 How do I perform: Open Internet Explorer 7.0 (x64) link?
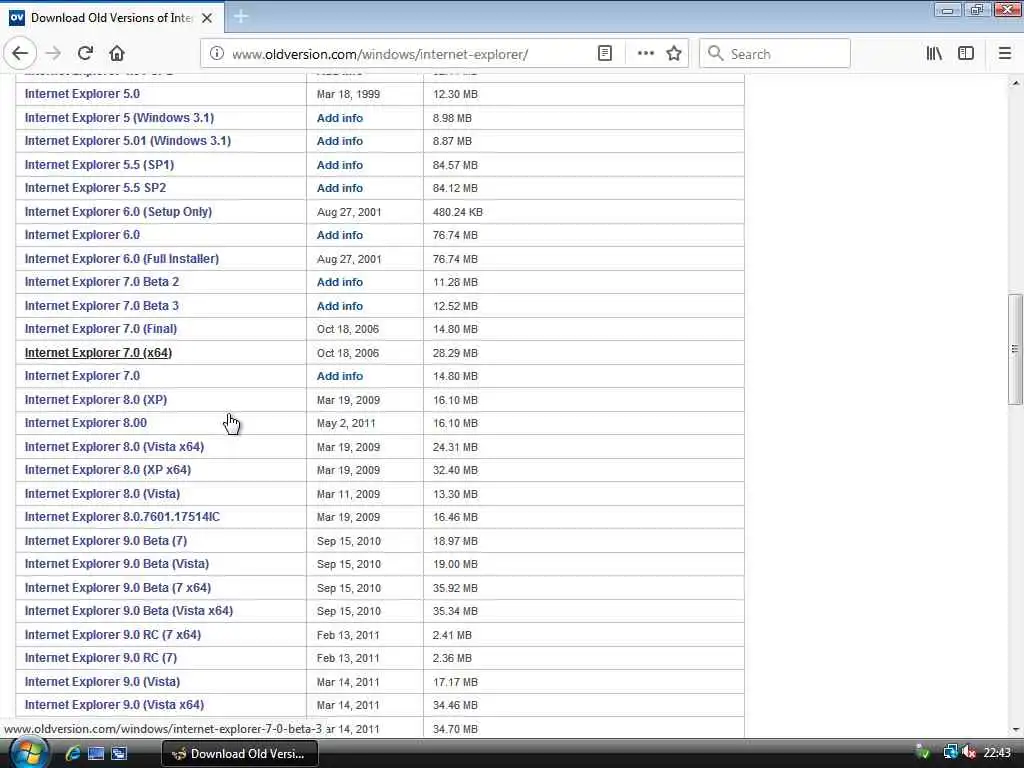tap(99, 353)
